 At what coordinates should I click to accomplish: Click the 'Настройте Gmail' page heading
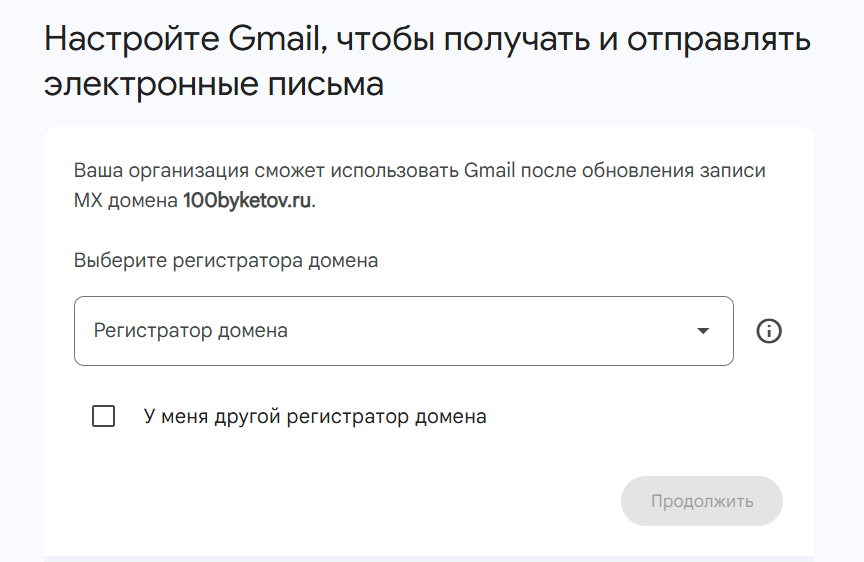click(x=427, y=61)
